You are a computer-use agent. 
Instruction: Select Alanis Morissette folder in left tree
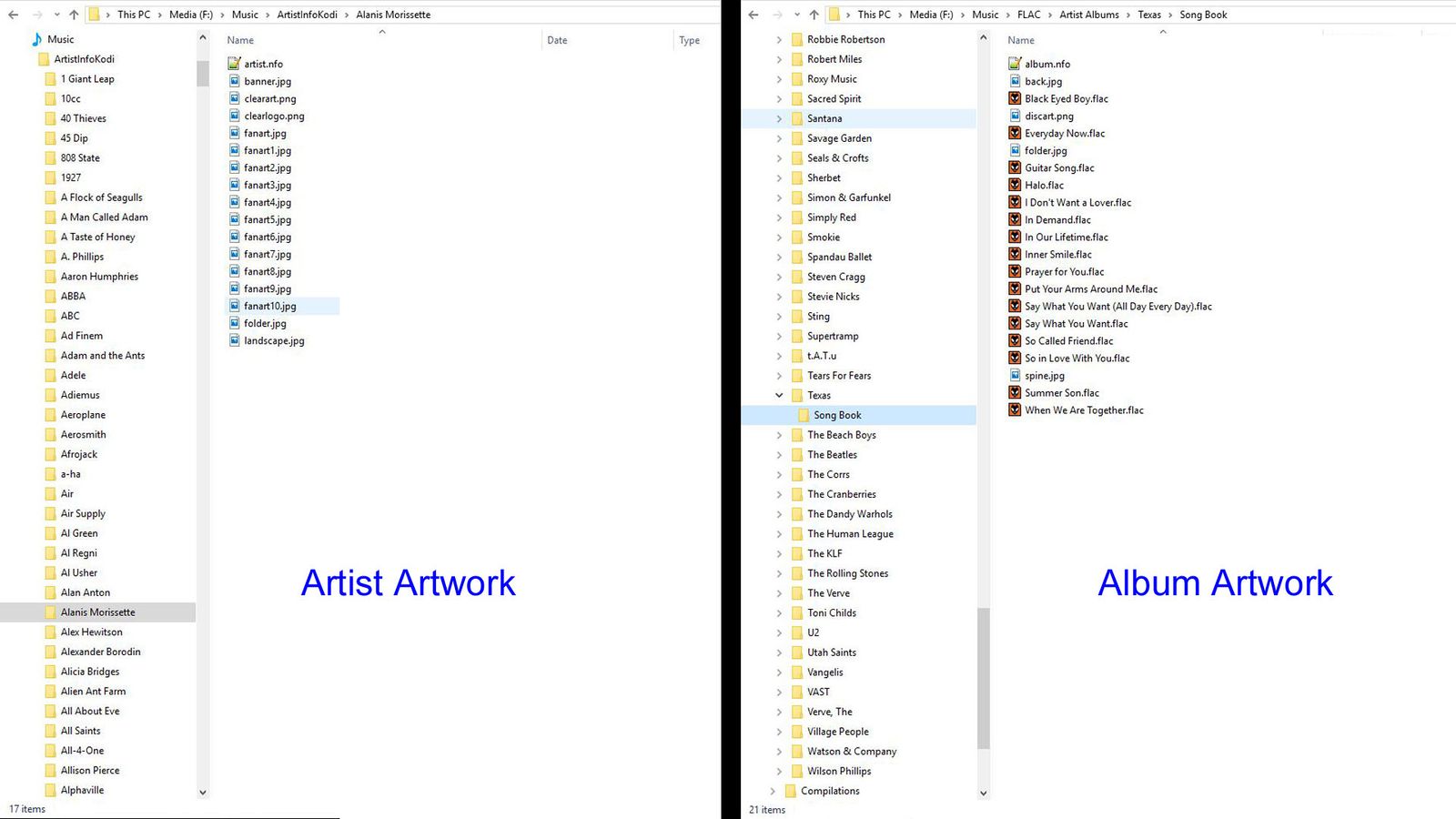click(x=97, y=612)
